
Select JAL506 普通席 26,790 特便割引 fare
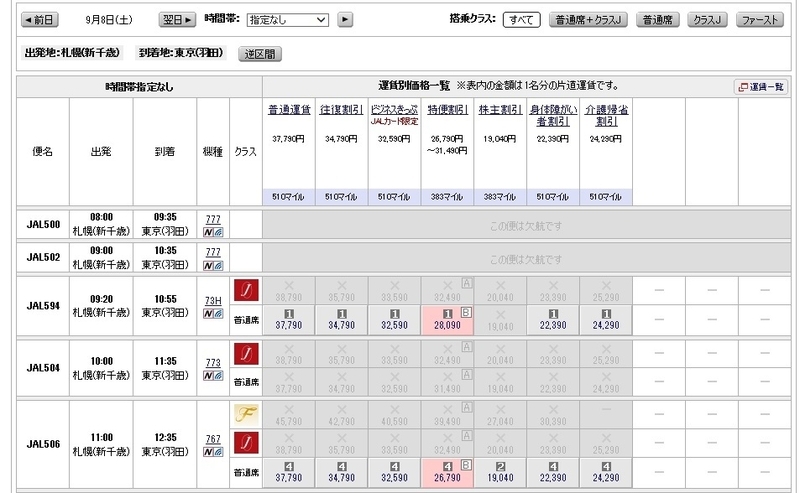[447, 473]
